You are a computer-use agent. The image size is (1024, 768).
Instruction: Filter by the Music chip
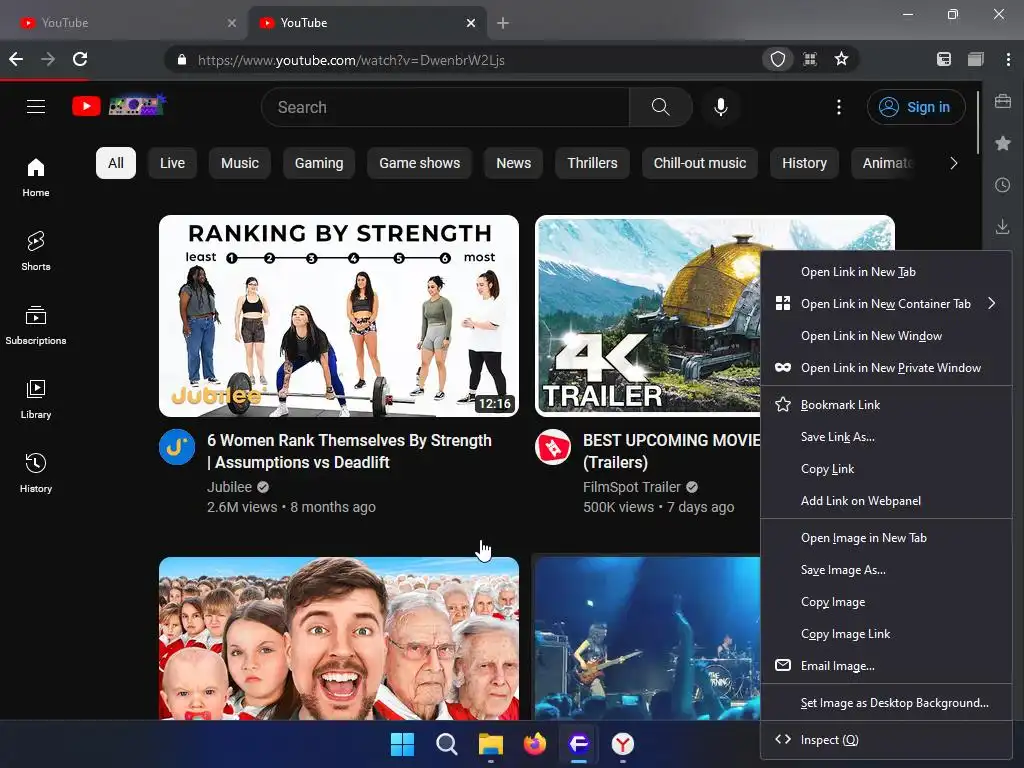pos(240,163)
